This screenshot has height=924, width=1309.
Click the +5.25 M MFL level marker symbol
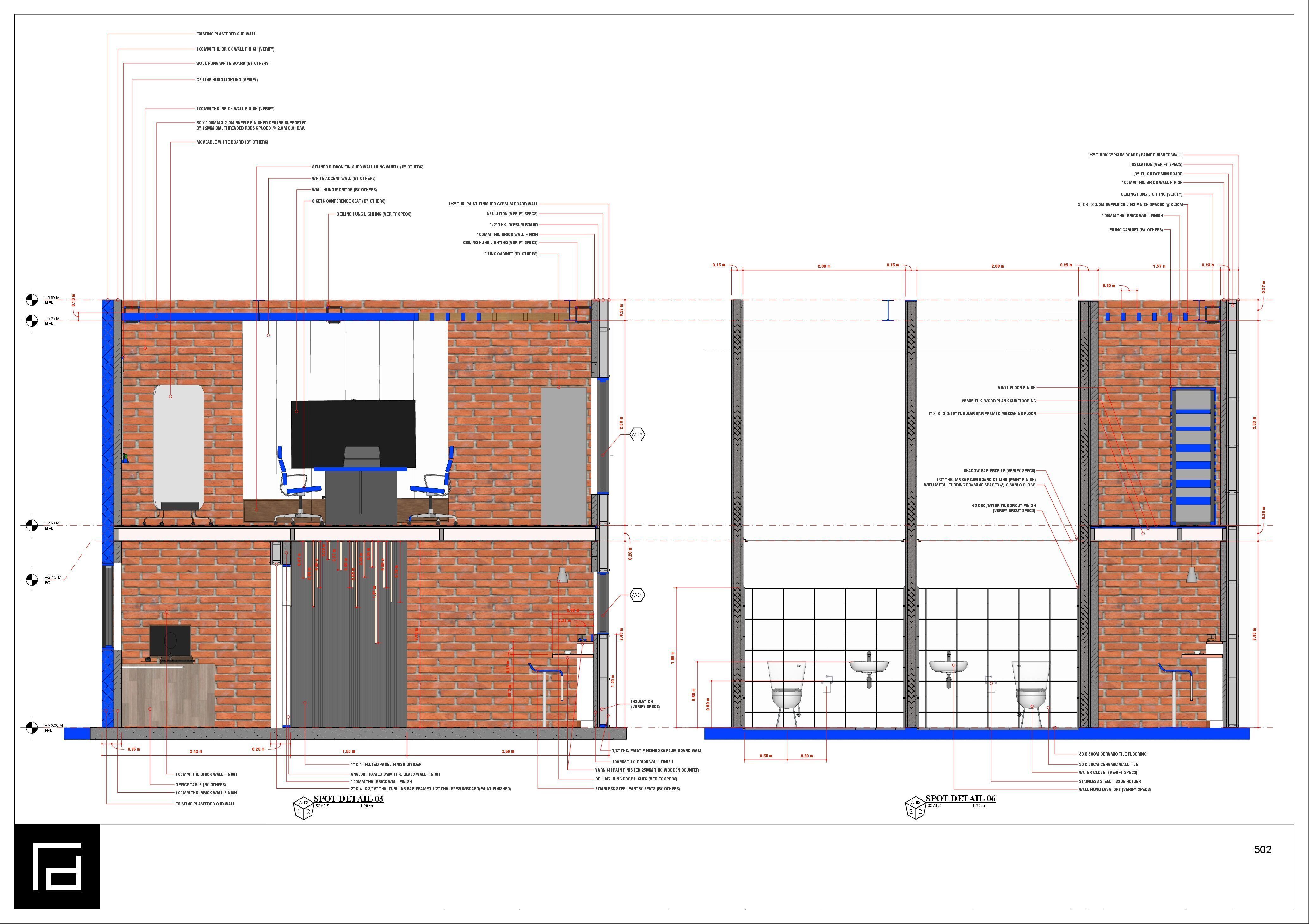(x=31, y=320)
